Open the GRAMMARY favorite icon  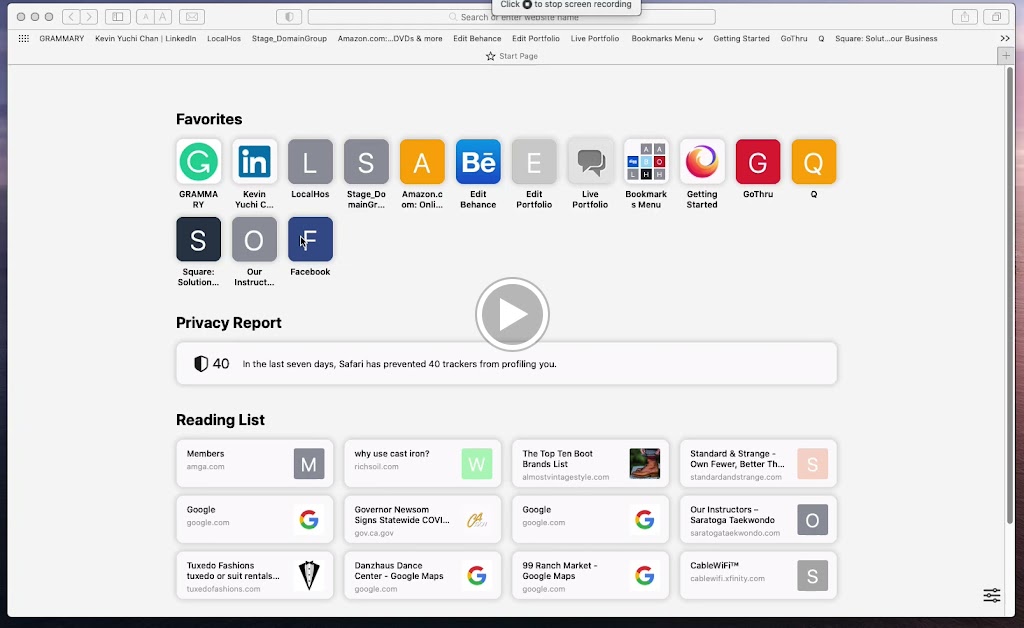click(x=199, y=161)
